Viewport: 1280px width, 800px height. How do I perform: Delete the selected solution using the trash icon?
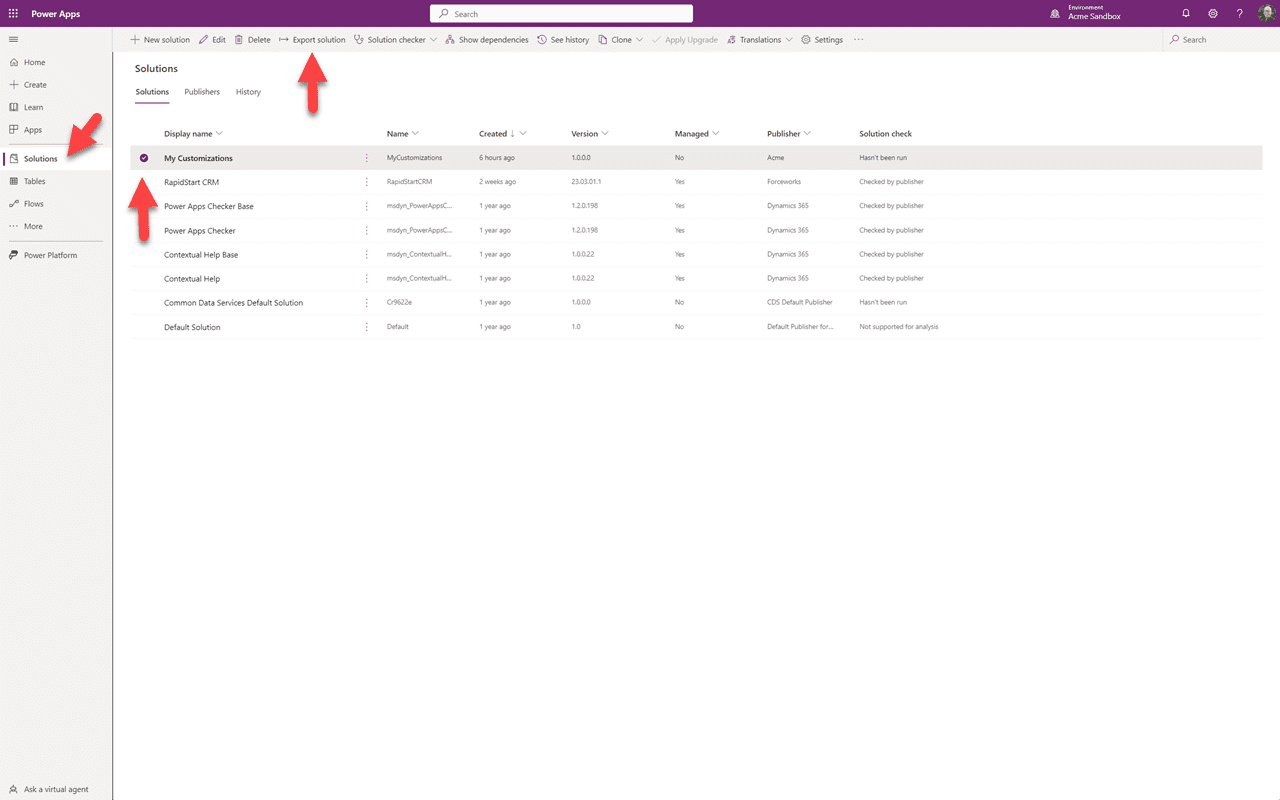pos(252,39)
